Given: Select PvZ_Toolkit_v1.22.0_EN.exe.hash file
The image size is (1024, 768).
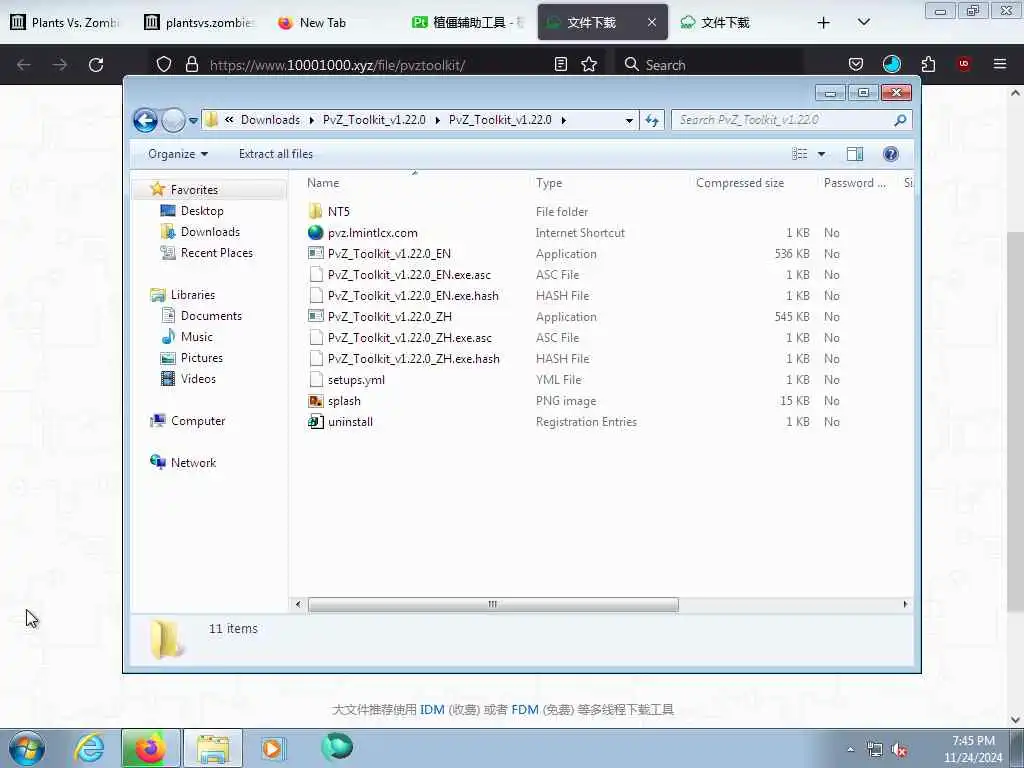Looking at the screenshot, I should coord(413,296).
